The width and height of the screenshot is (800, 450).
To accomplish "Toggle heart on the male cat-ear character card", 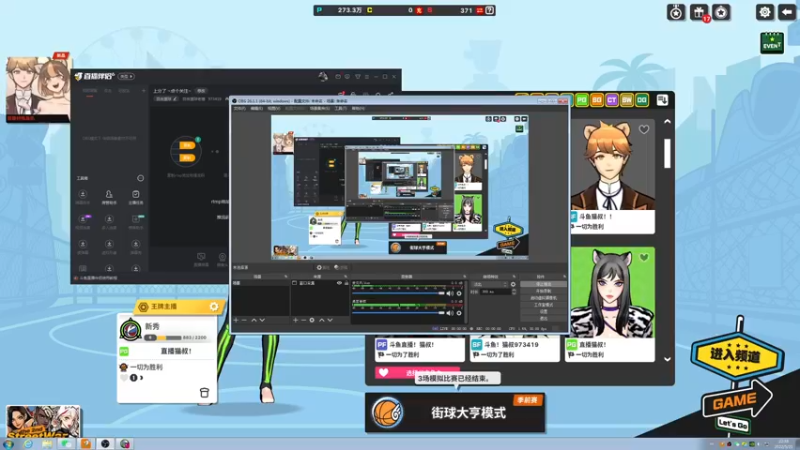I will tap(644, 130).
